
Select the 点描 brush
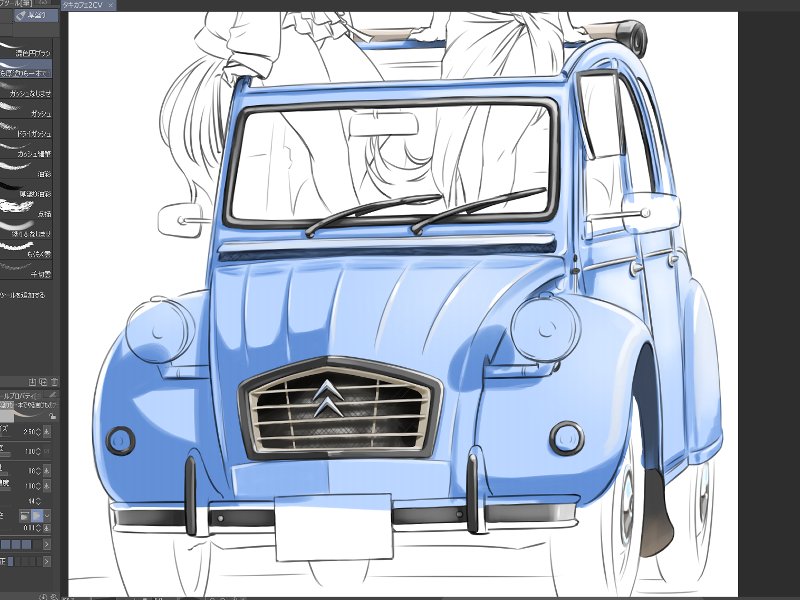(x=26, y=210)
